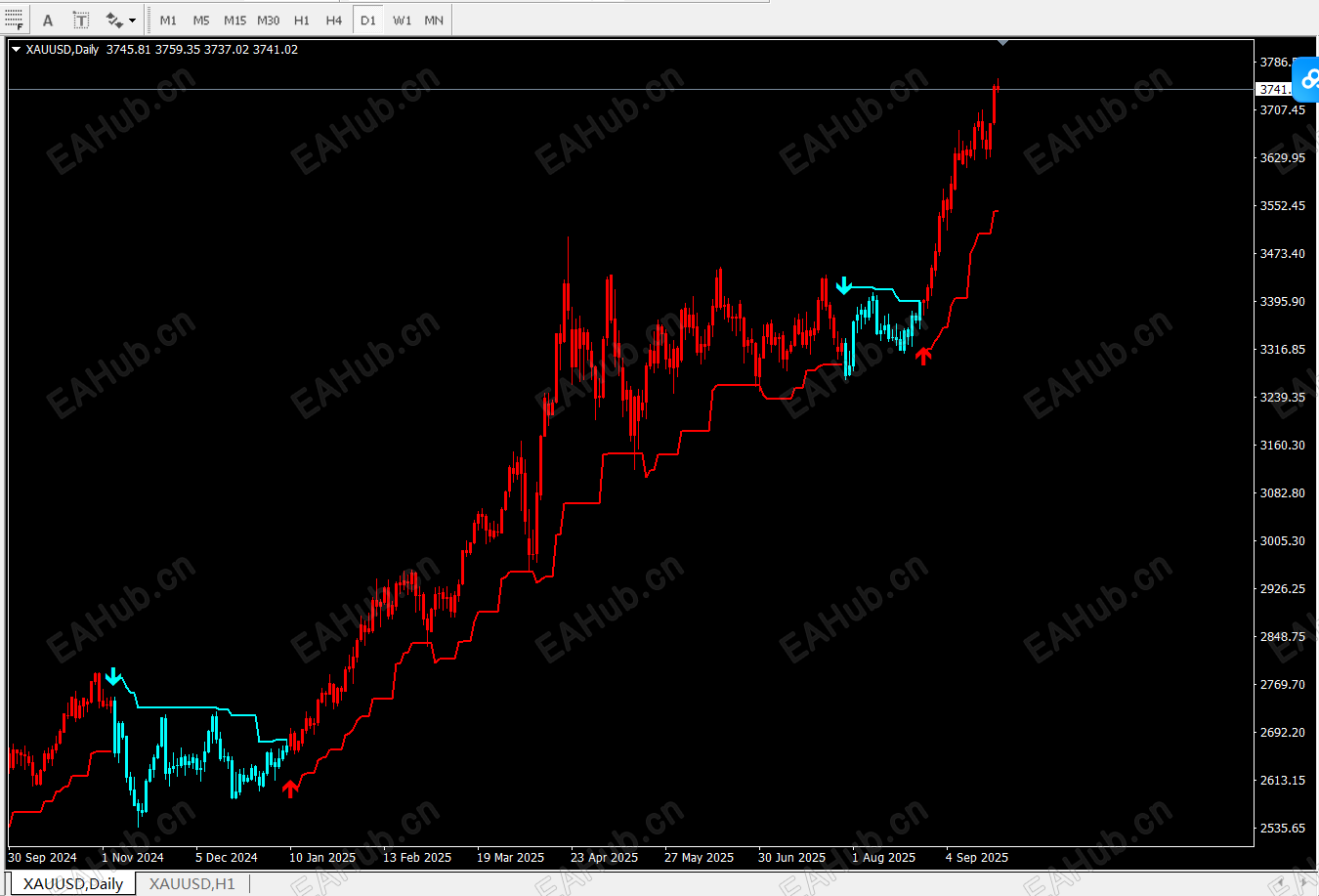Select the red buy arrow near Jan 2025

(290, 789)
